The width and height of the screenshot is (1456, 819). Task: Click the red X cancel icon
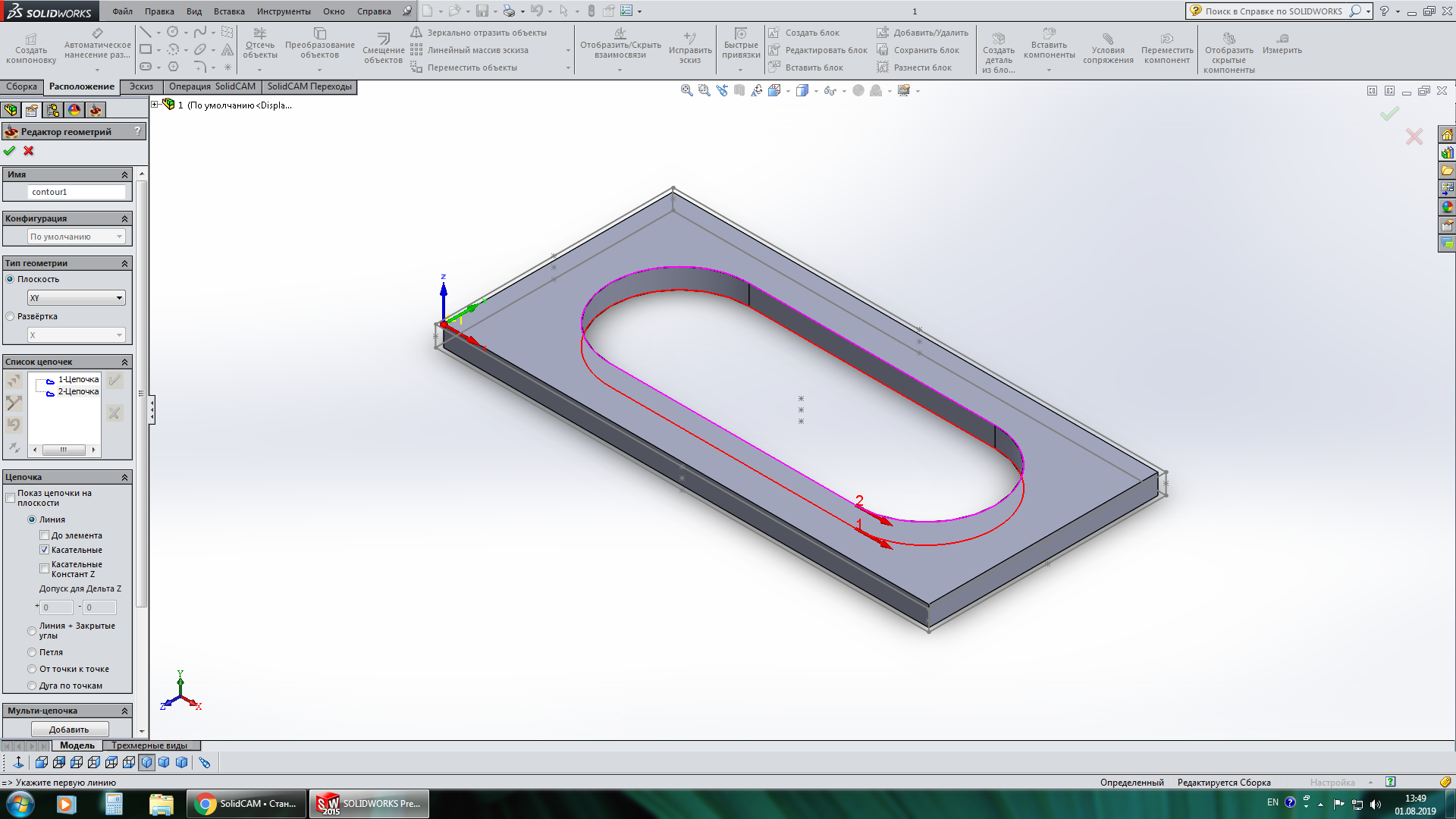pyautogui.click(x=29, y=151)
